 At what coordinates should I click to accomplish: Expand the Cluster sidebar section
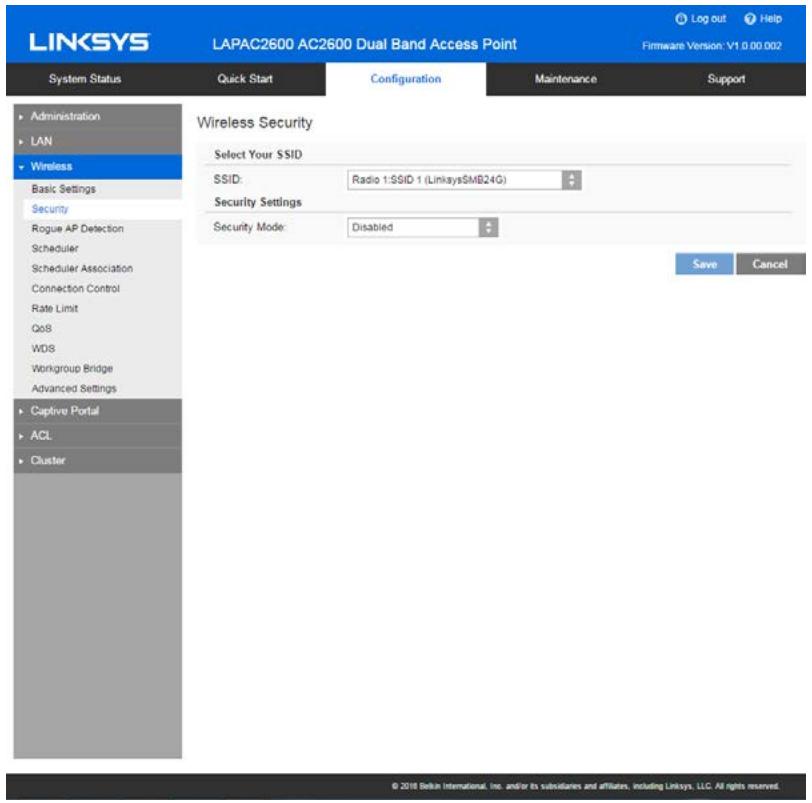pos(97,461)
